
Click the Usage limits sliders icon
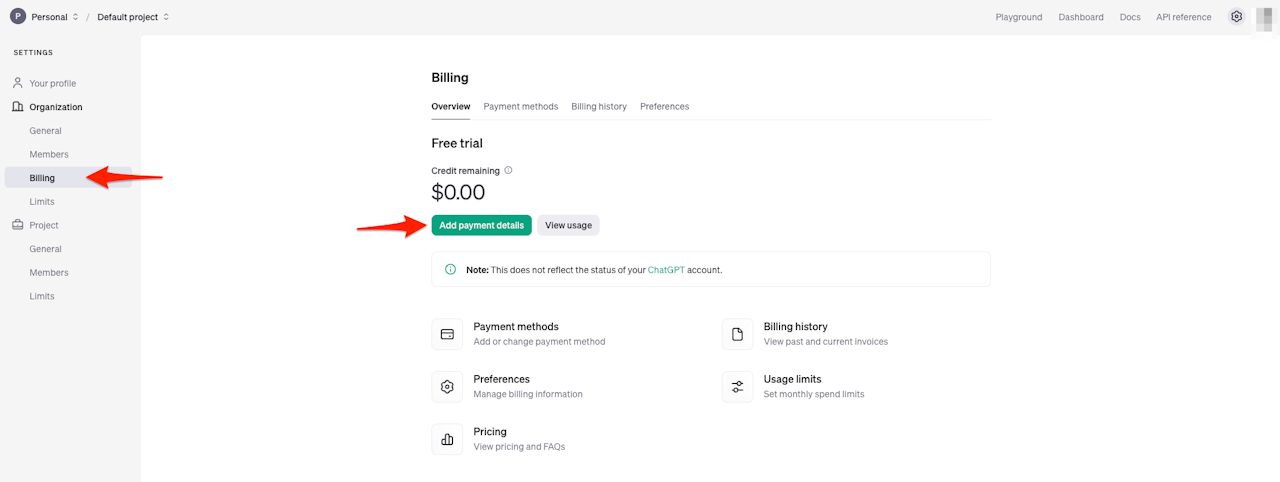click(737, 387)
